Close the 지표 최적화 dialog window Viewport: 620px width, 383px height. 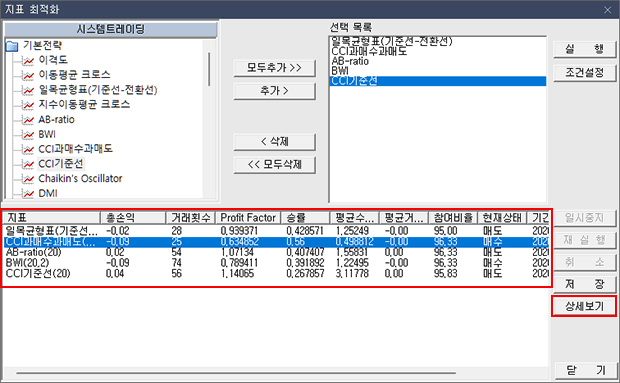coord(607,10)
